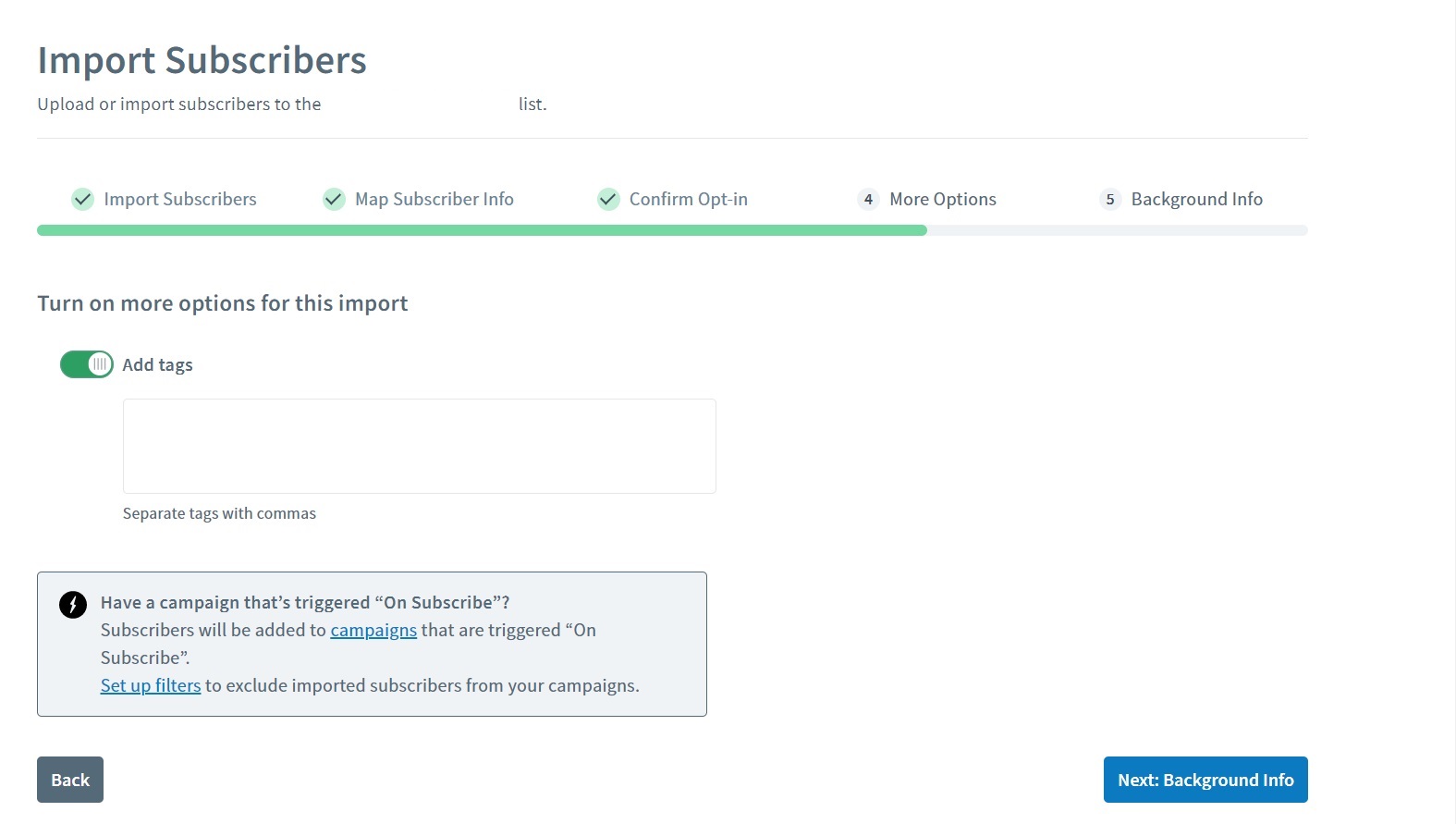Jump to the Background Info step label

pyautogui.click(x=1197, y=199)
